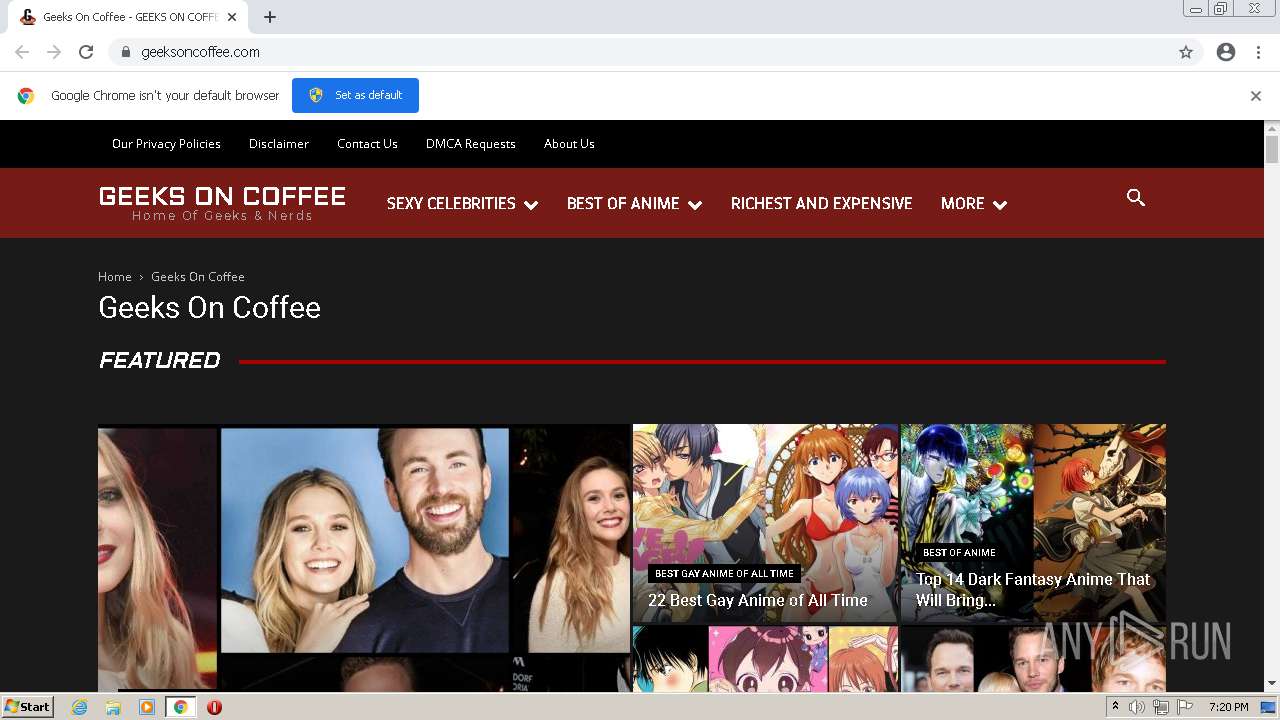The image size is (1280, 720).
Task: Click Show desktop button in taskbar
Action: point(1269,707)
